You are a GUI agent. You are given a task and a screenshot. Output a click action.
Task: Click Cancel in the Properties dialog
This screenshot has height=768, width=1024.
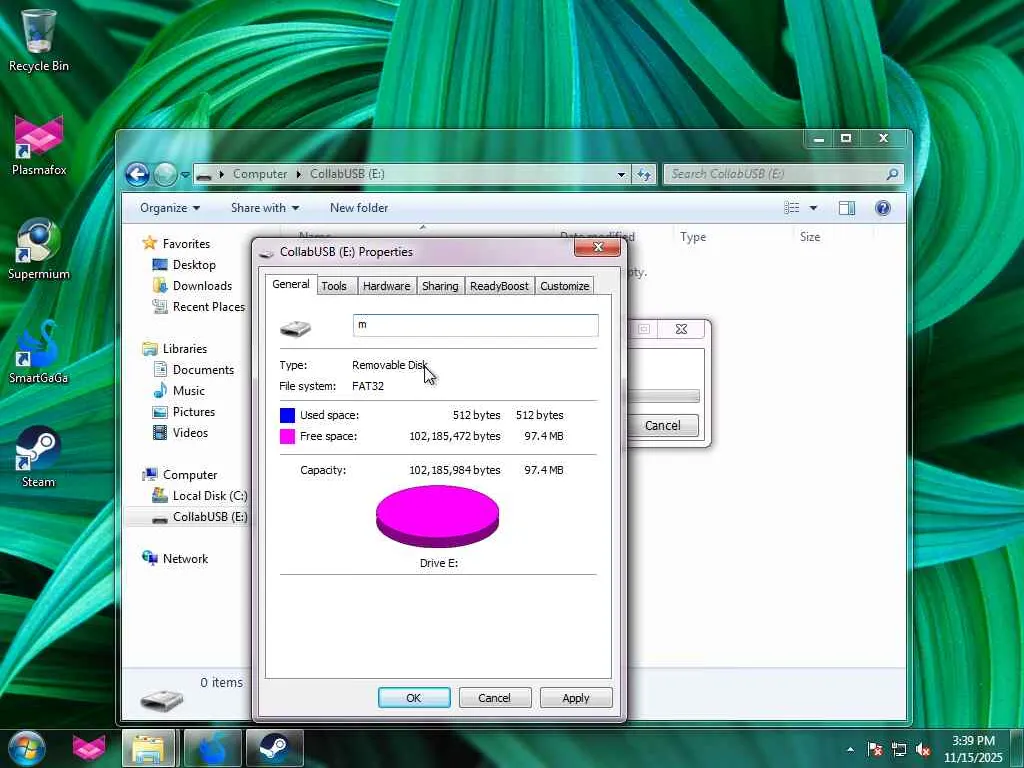click(494, 697)
